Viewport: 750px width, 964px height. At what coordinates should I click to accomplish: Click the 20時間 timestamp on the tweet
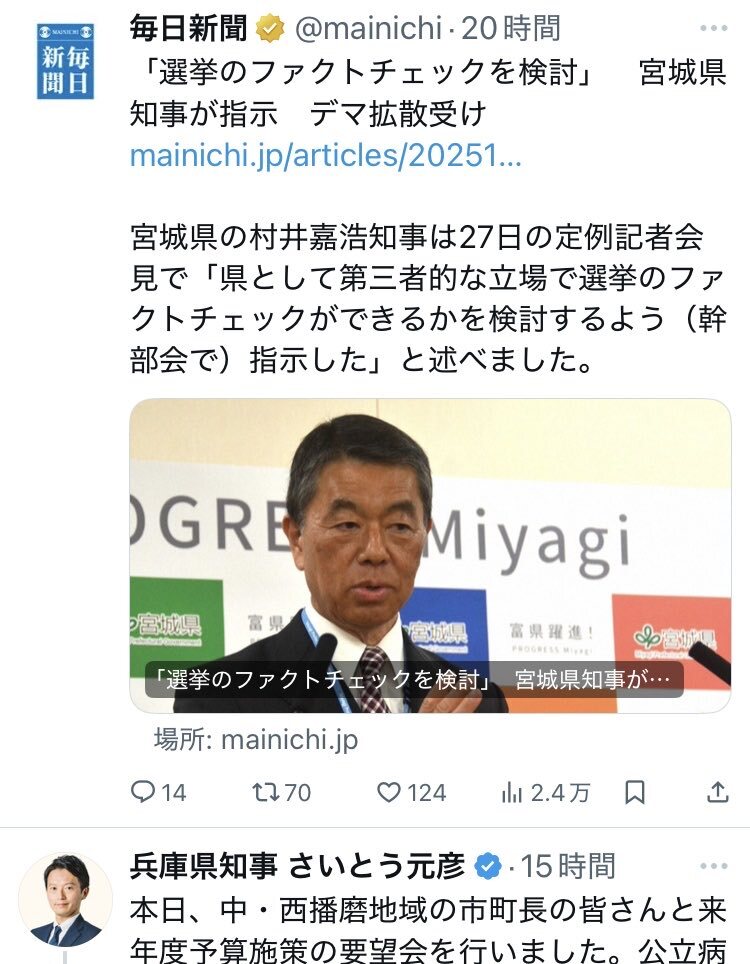511,28
